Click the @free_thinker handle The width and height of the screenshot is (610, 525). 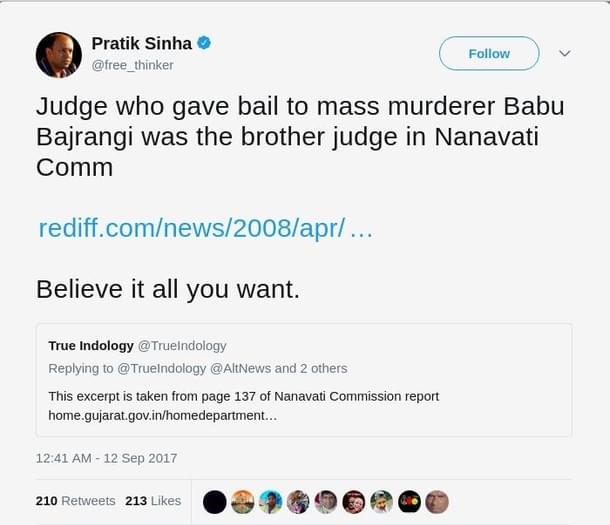click(x=132, y=65)
